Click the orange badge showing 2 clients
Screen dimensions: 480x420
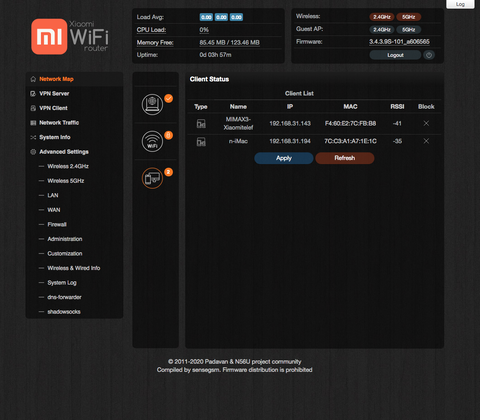[169, 172]
